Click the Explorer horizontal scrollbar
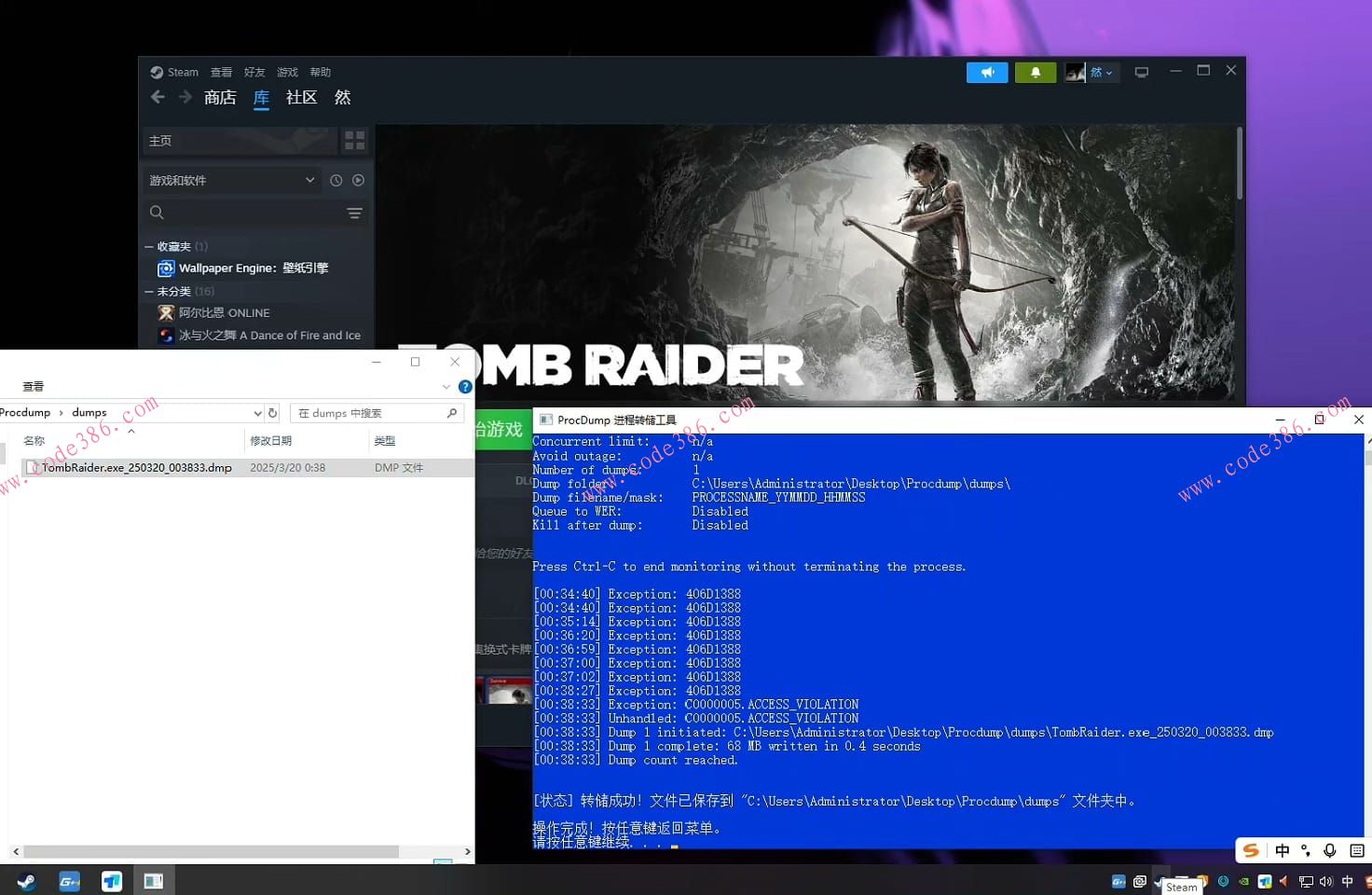The image size is (1372, 895). coord(211,851)
